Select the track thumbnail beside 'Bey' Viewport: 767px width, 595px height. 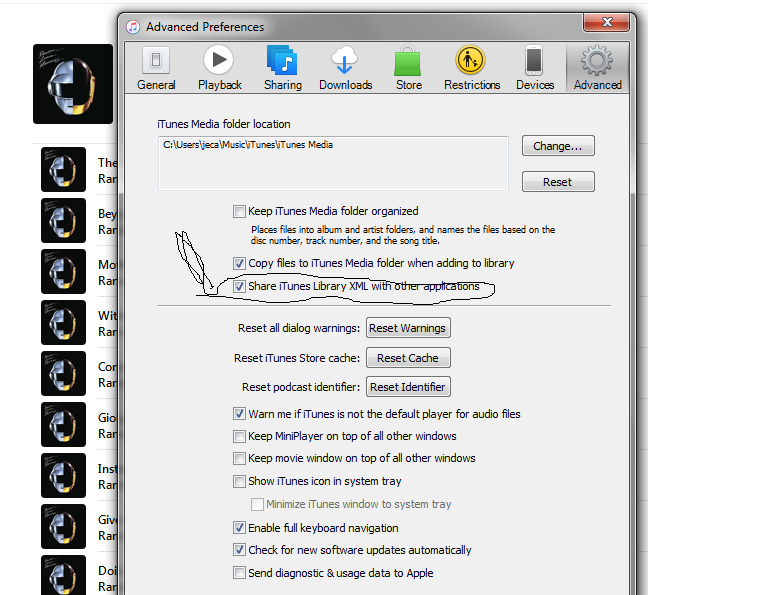64,220
